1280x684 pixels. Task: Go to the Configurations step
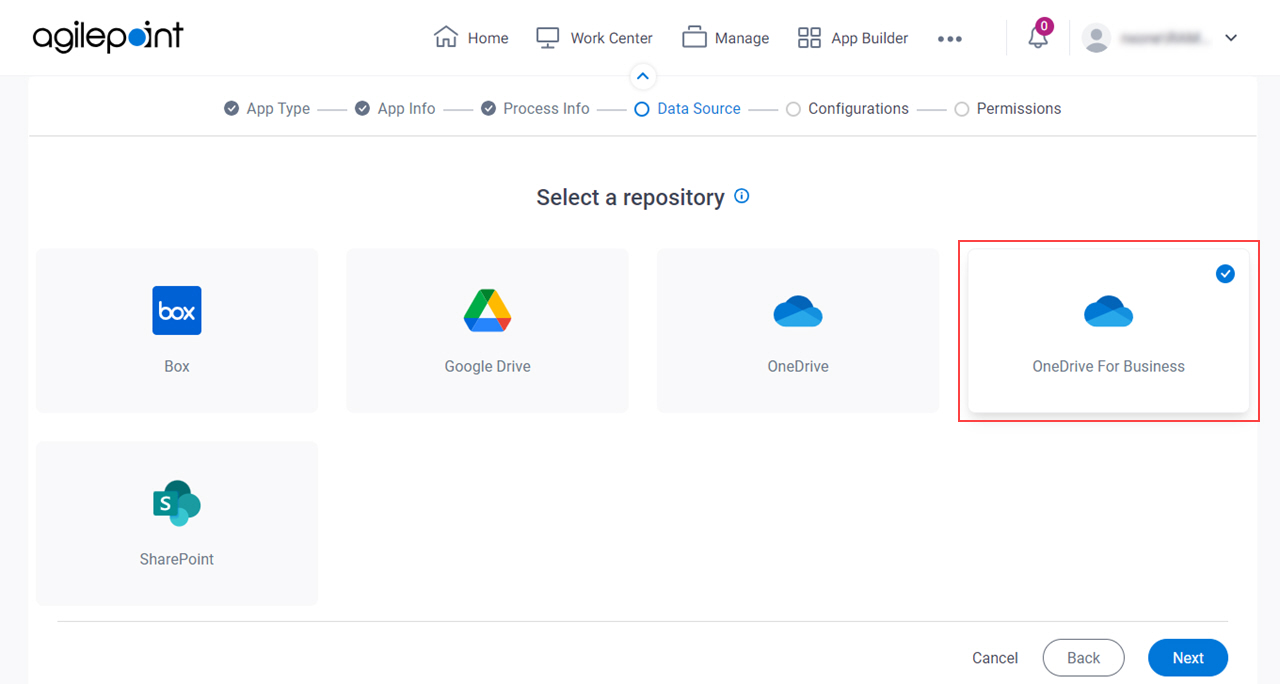[x=847, y=108]
